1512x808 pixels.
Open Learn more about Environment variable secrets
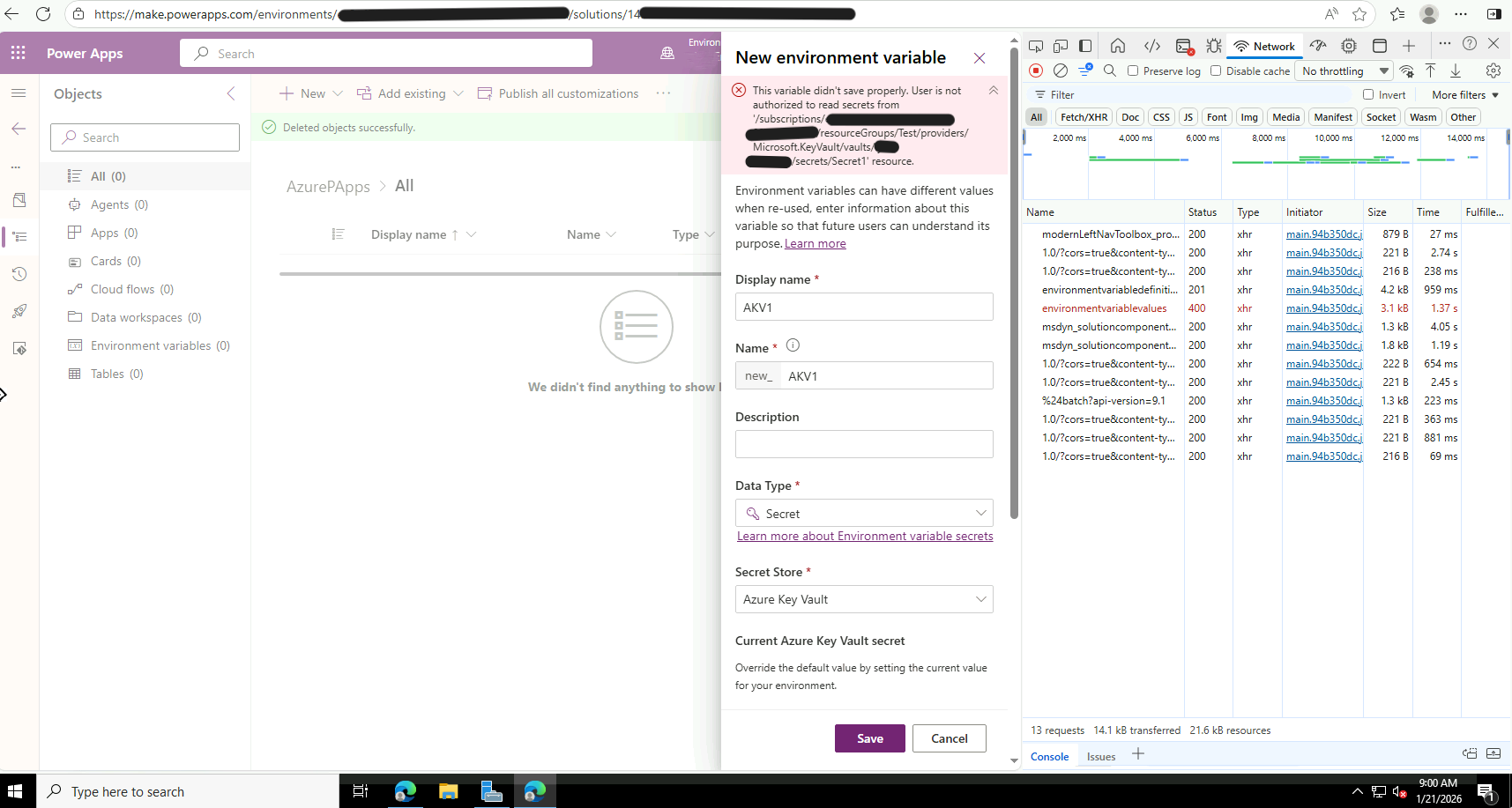(x=865, y=536)
